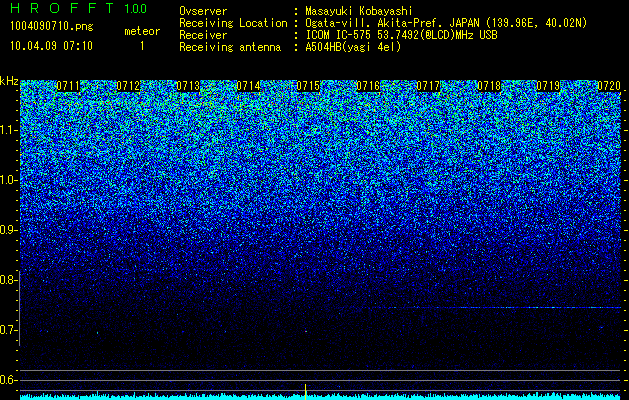629x400 pixels.
Task: Click the 0720 time marker
Action: pyautogui.click(x=609, y=86)
